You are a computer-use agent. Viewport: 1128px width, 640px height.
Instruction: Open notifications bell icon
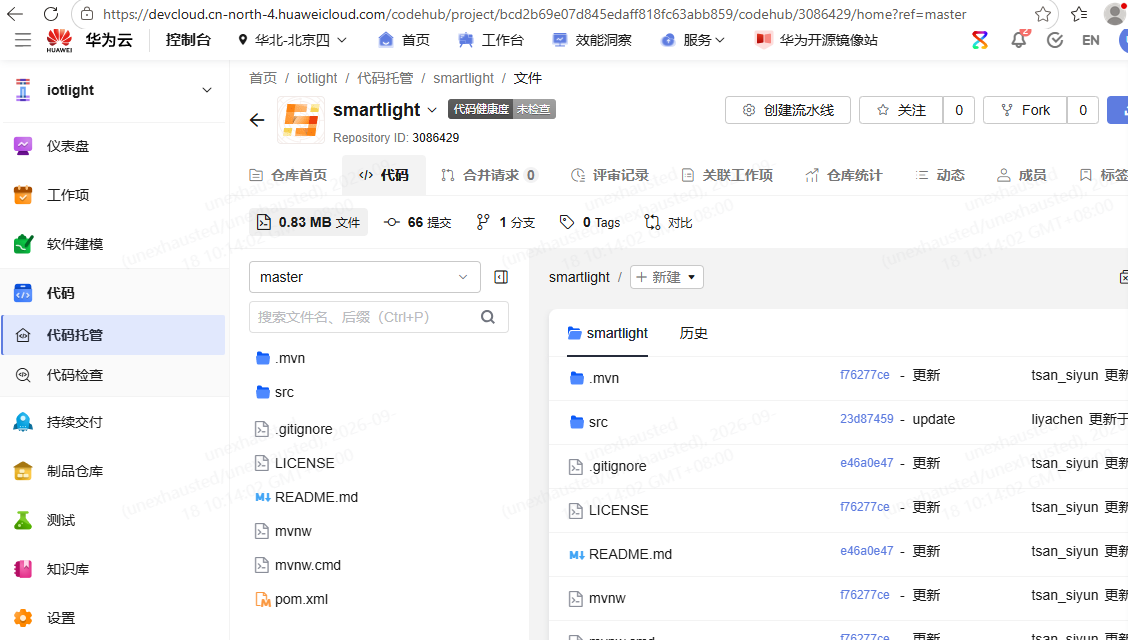coord(1019,40)
